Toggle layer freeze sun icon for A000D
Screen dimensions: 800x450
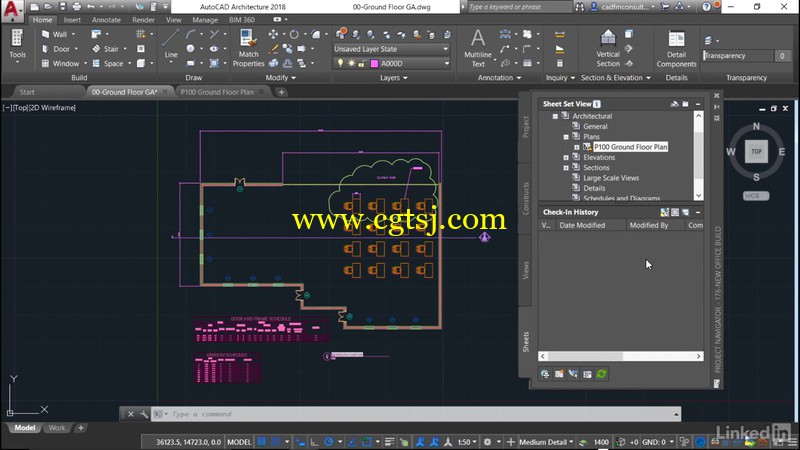pos(351,63)
